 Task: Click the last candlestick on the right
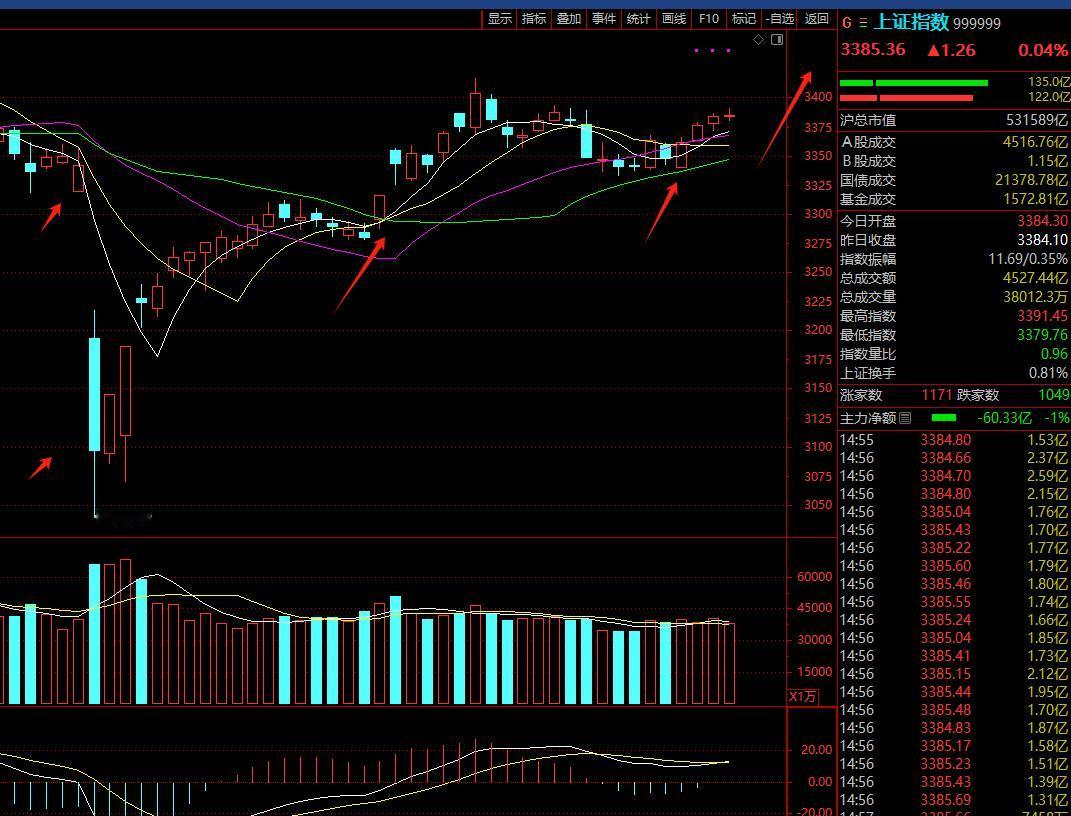coord(729,115)
